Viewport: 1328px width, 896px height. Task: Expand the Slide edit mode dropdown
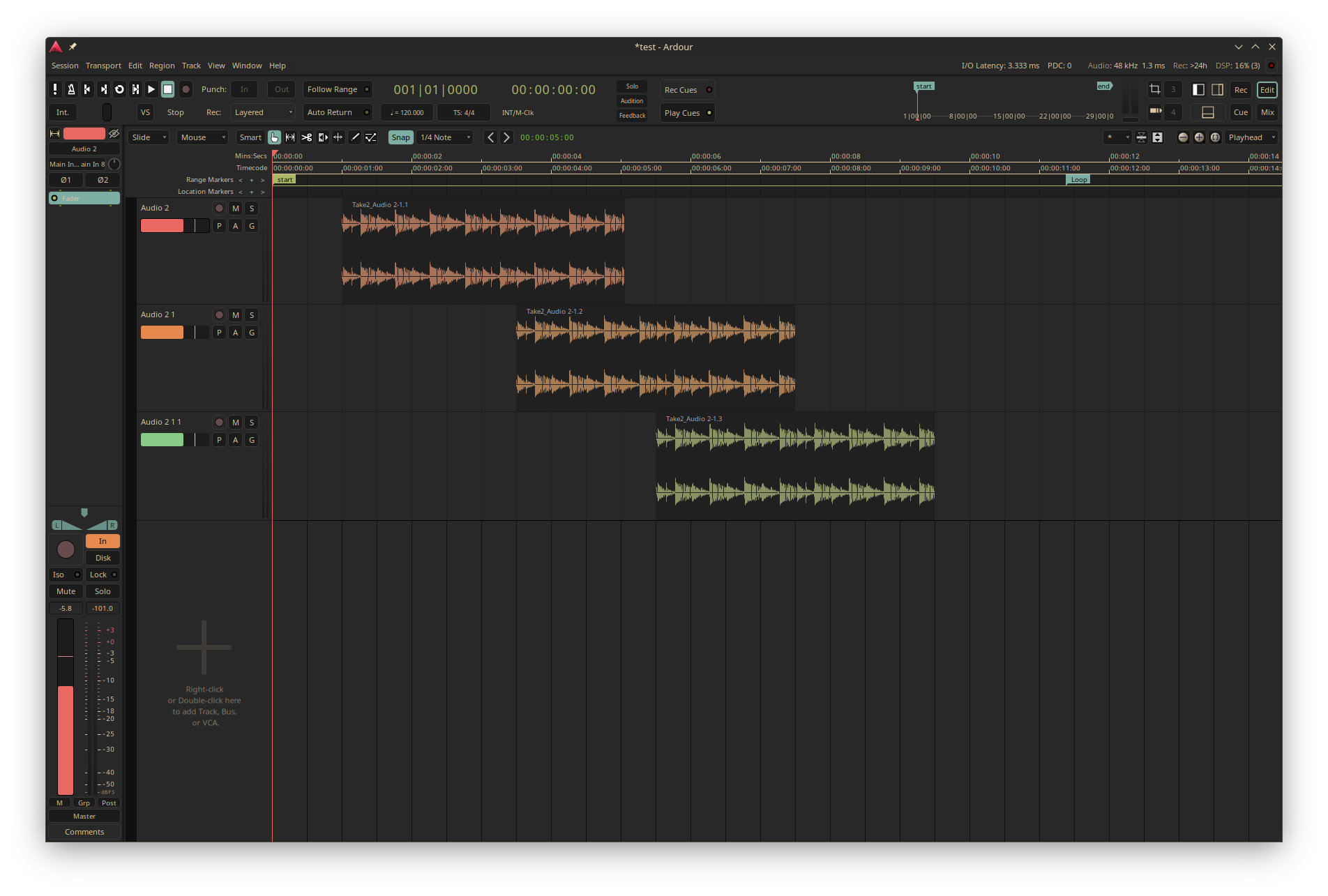pos(149,137)
